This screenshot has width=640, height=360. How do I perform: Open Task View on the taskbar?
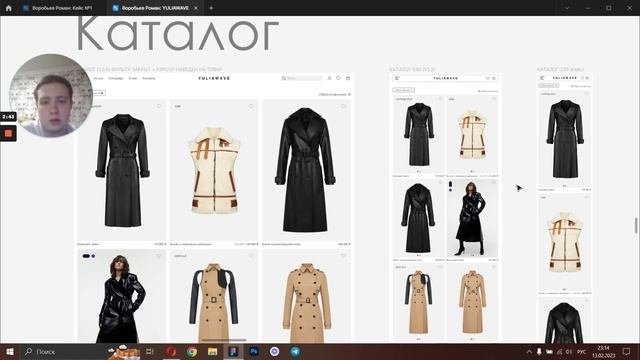[x=150, y=351]
